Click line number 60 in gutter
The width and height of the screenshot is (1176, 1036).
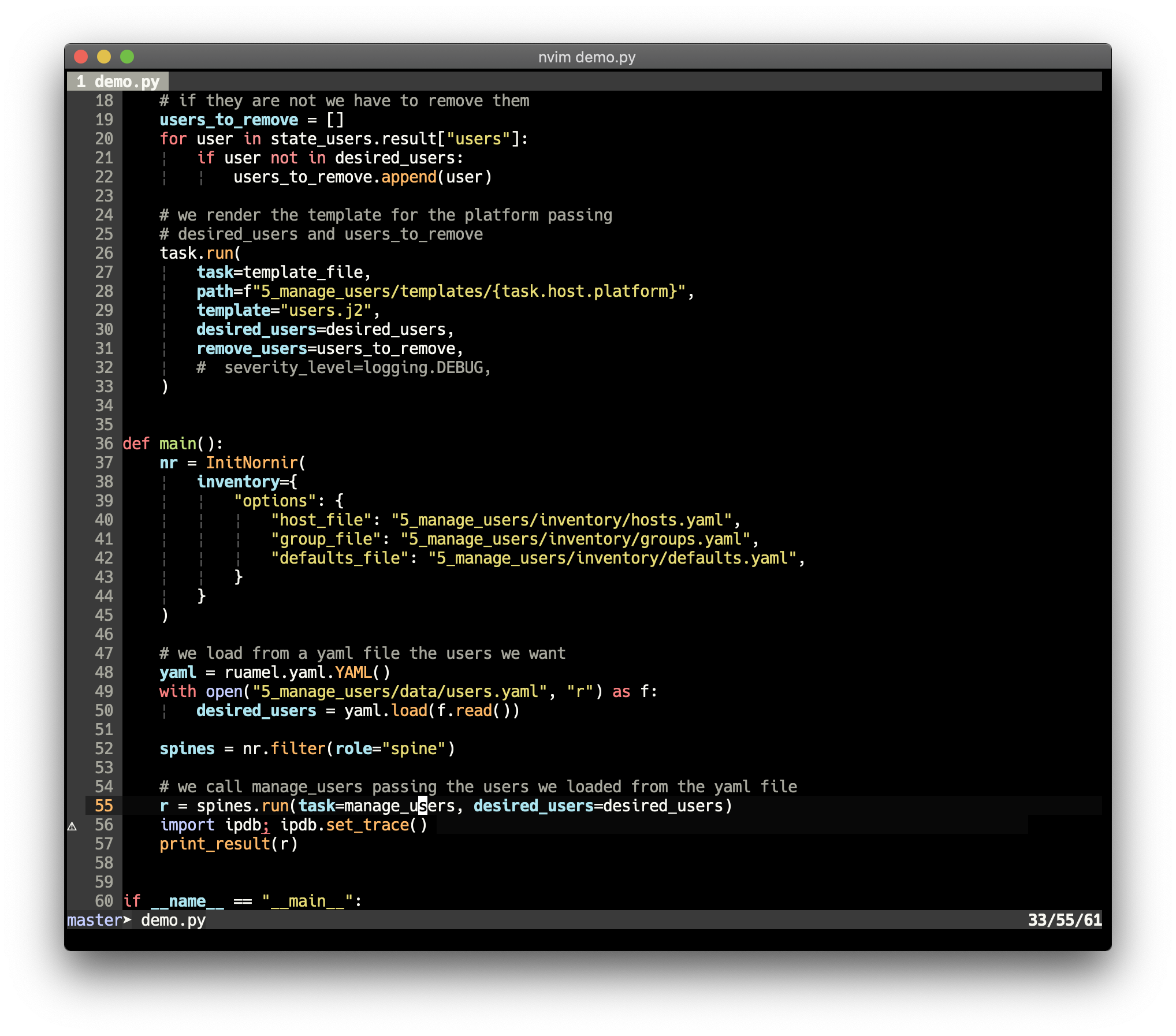tap(104, 901)
